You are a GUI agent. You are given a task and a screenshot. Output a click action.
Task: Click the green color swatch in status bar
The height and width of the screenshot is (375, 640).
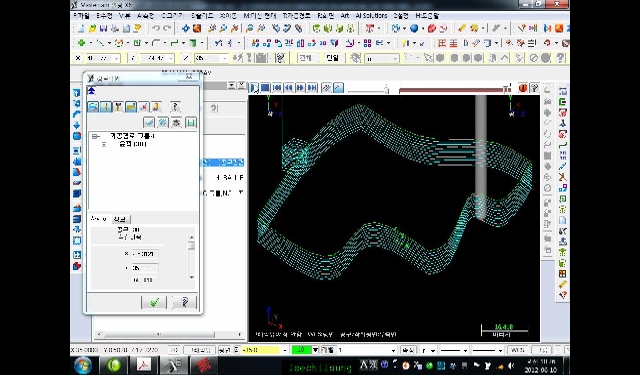coord(301,350)
